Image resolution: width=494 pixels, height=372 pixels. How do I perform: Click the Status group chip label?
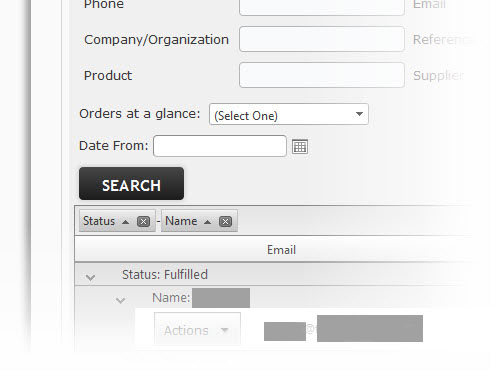(x=99, y=221)
